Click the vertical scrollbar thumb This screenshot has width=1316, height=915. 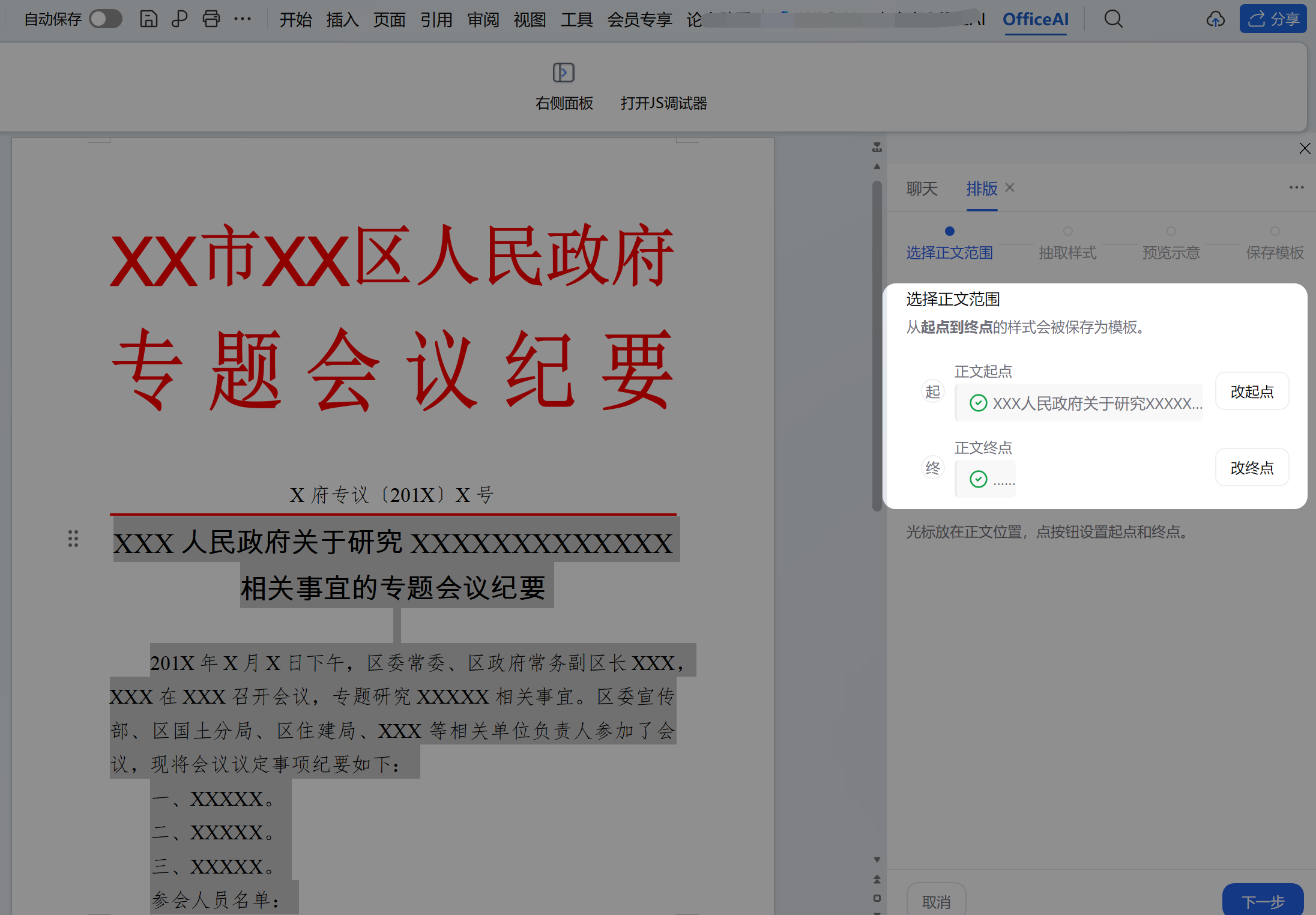(x=877, y=345)
